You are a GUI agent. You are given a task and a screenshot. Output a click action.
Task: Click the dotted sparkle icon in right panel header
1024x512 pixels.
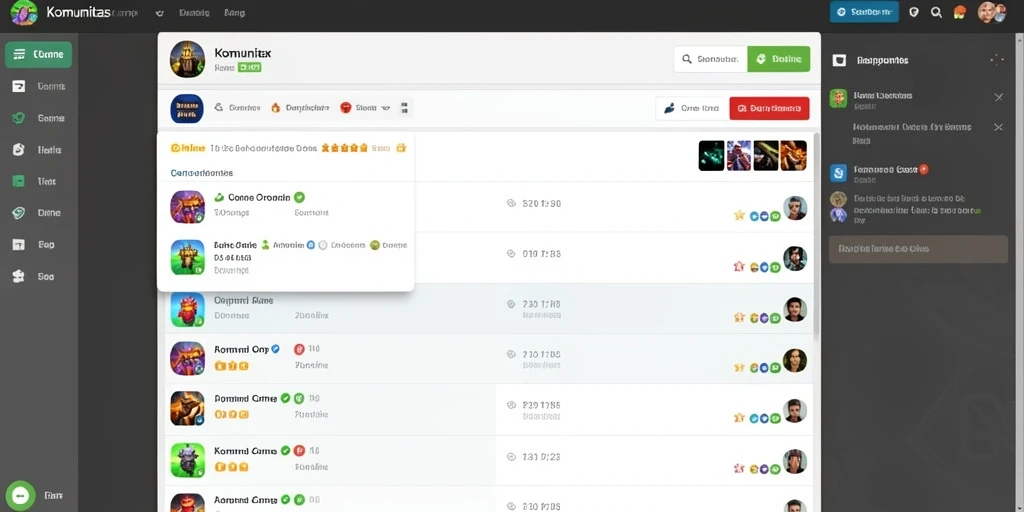point(997,60)
